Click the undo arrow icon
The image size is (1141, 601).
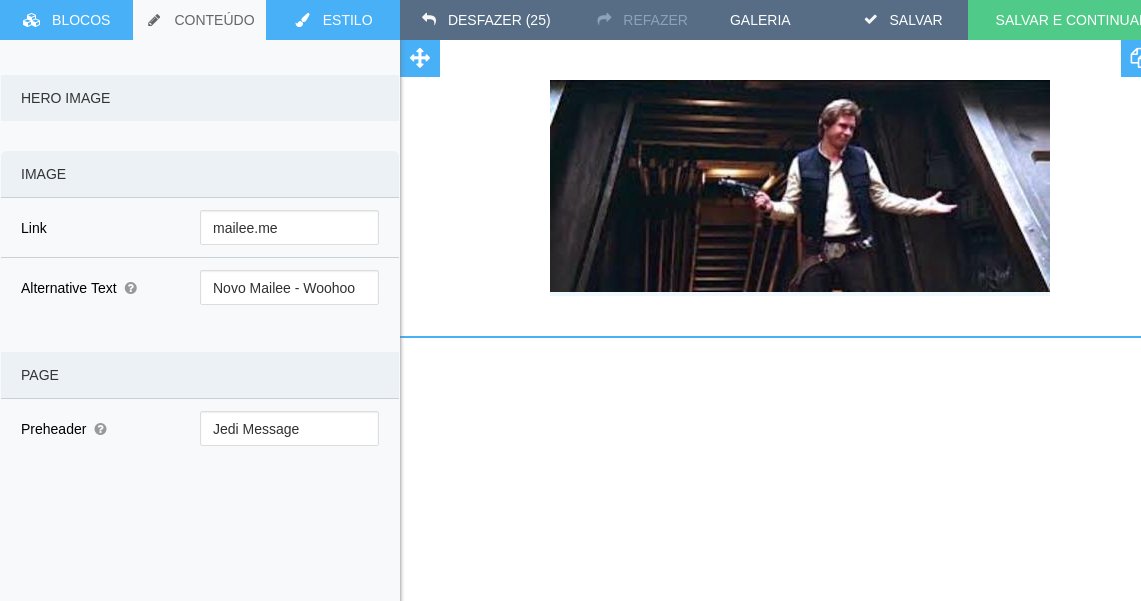coord(429,20)
